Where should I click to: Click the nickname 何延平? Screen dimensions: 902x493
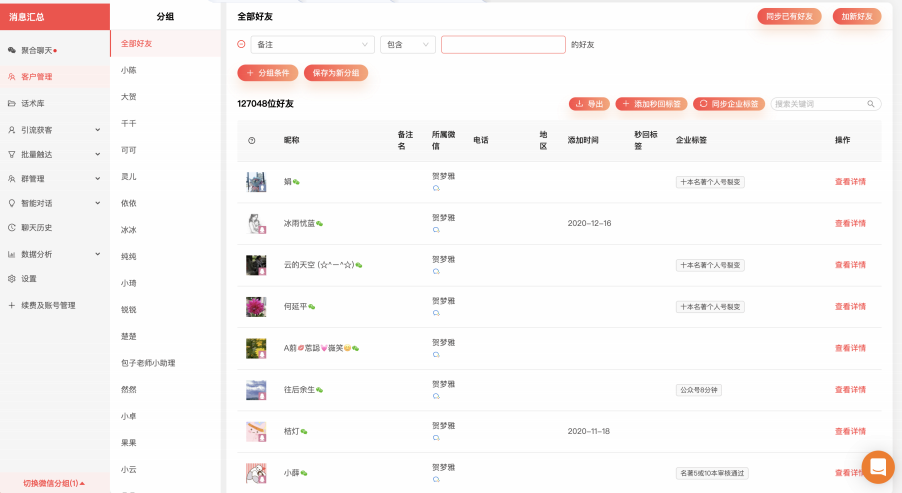295,307
